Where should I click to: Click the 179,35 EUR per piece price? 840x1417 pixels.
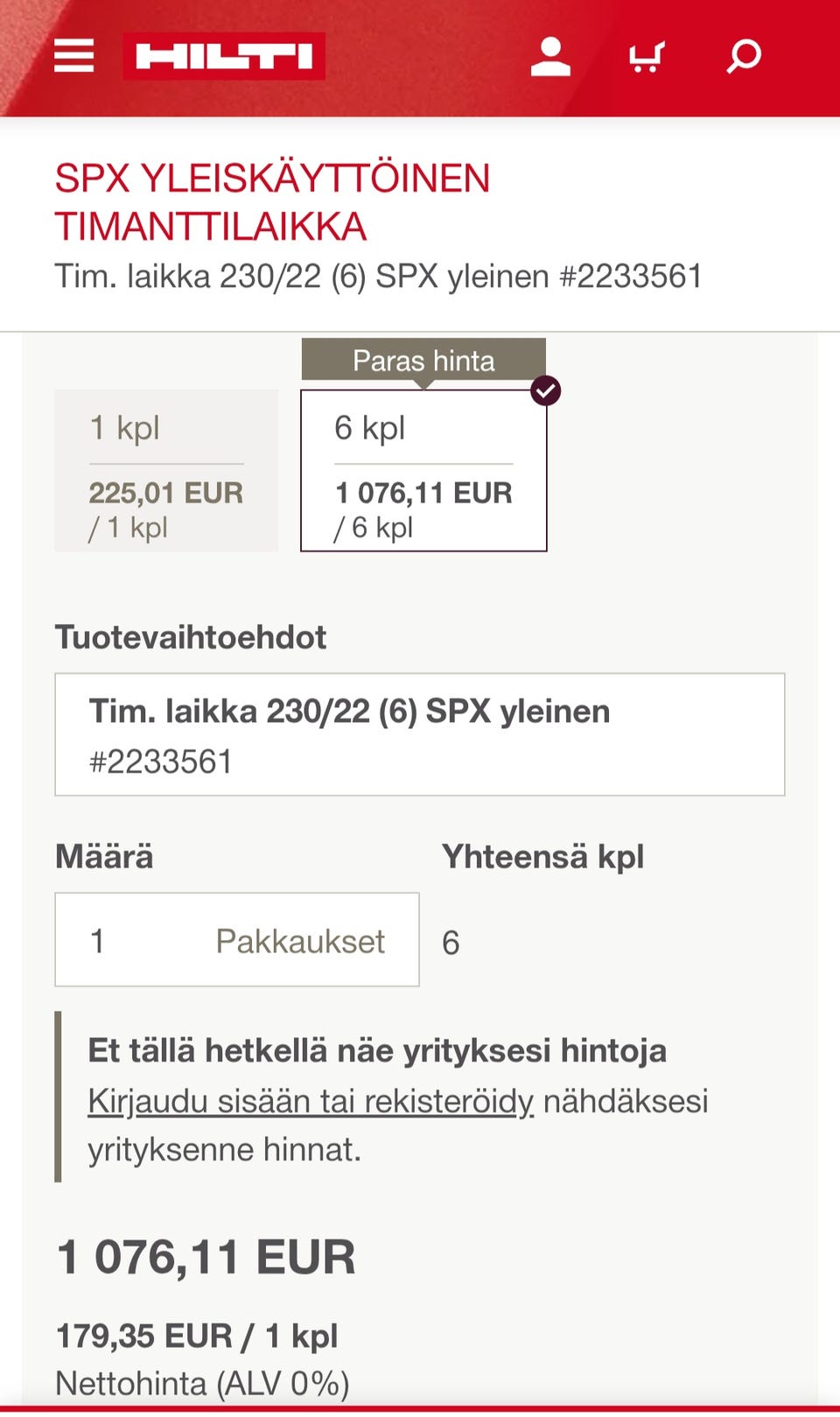[x=197, y=1336]
